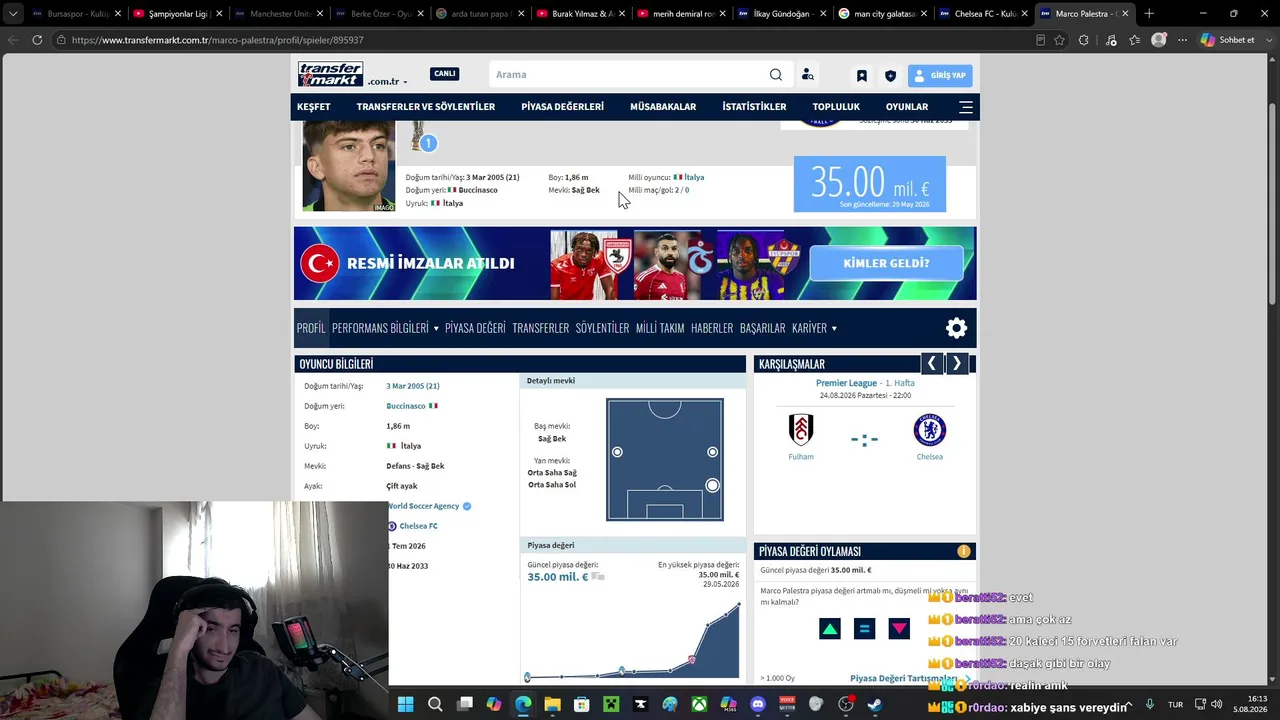Image resolution: width=1280 pixels, height=720 pixels.
Task: Open the Windows Start menu
Action: pos(405,705)
